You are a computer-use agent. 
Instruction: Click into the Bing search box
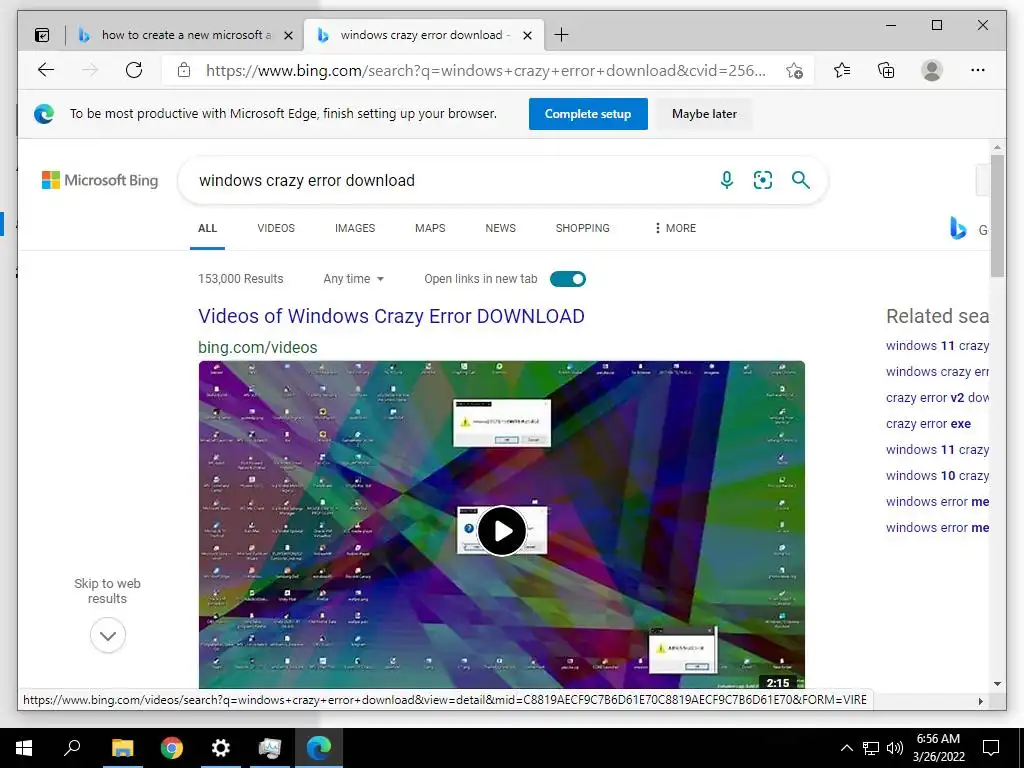(451, 180)
